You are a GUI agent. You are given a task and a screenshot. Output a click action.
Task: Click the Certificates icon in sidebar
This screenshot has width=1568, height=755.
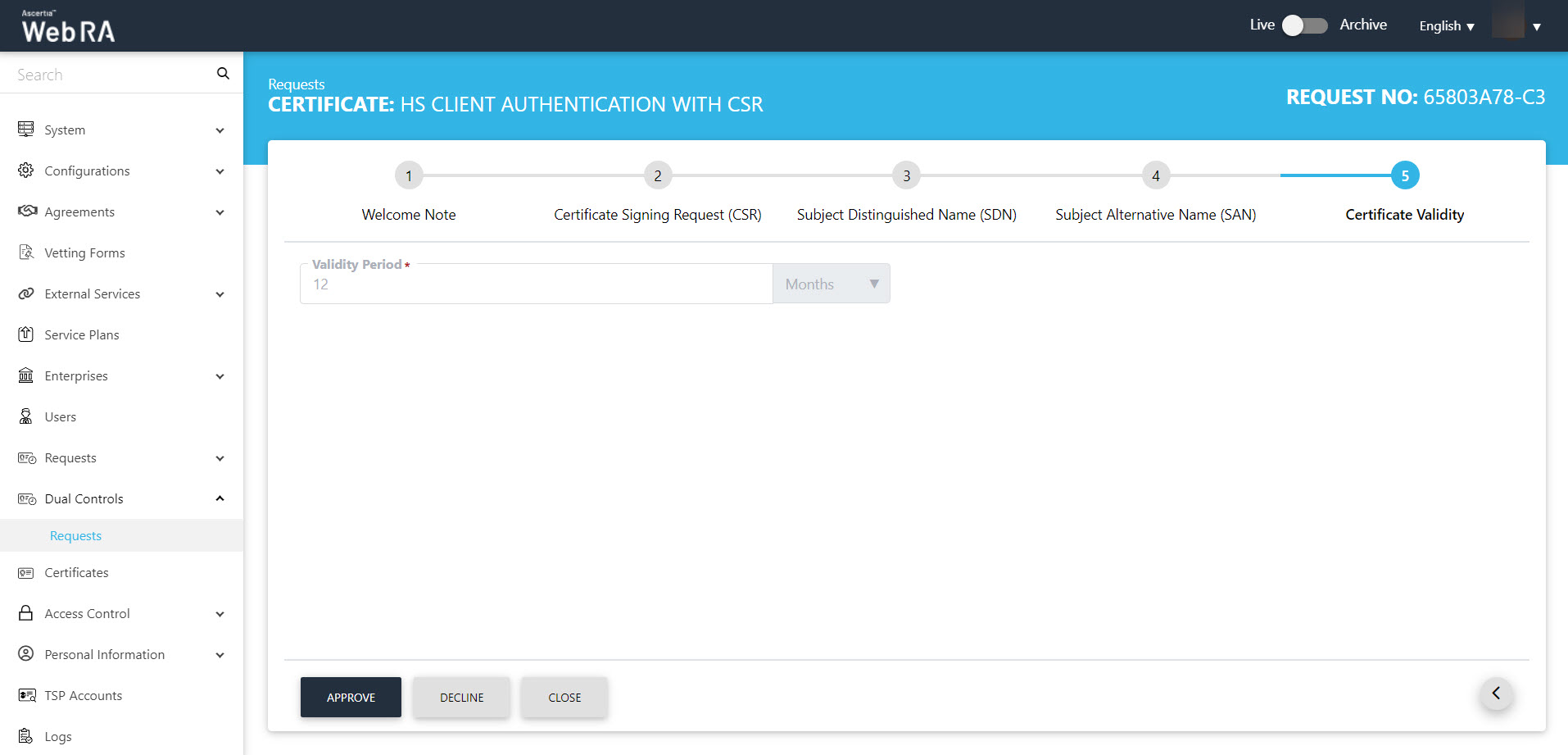click(26, 573)
